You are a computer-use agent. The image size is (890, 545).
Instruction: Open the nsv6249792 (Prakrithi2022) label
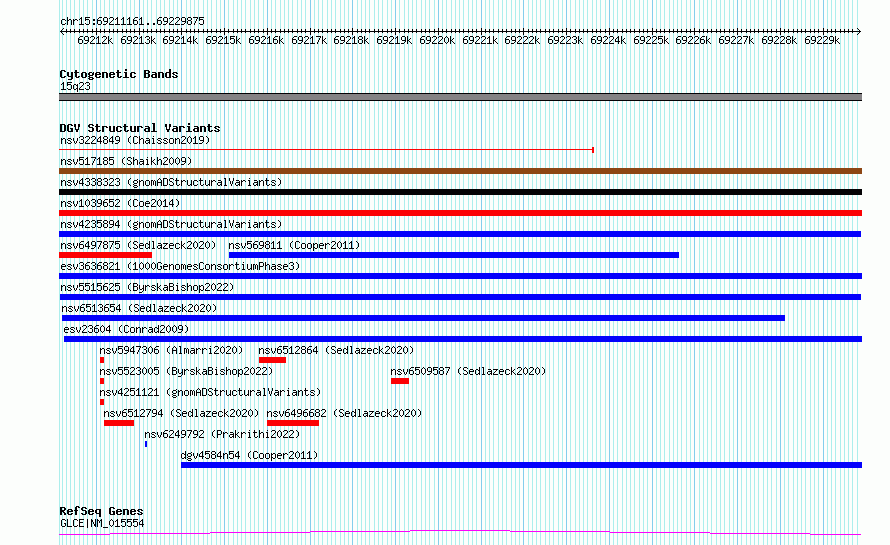click(x=222, y=434)
